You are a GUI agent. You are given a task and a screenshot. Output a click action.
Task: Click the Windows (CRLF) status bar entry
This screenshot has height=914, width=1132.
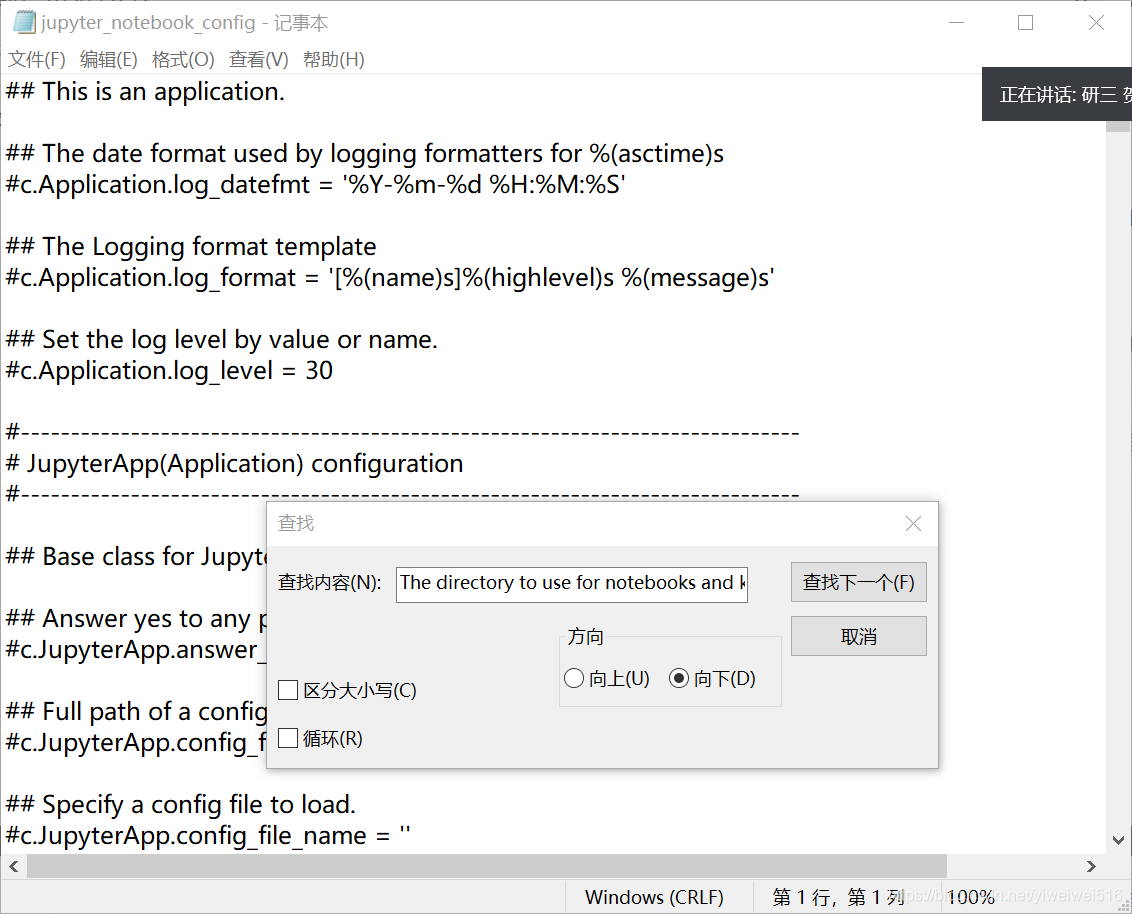pyautogui.click(x=654, y=897)
